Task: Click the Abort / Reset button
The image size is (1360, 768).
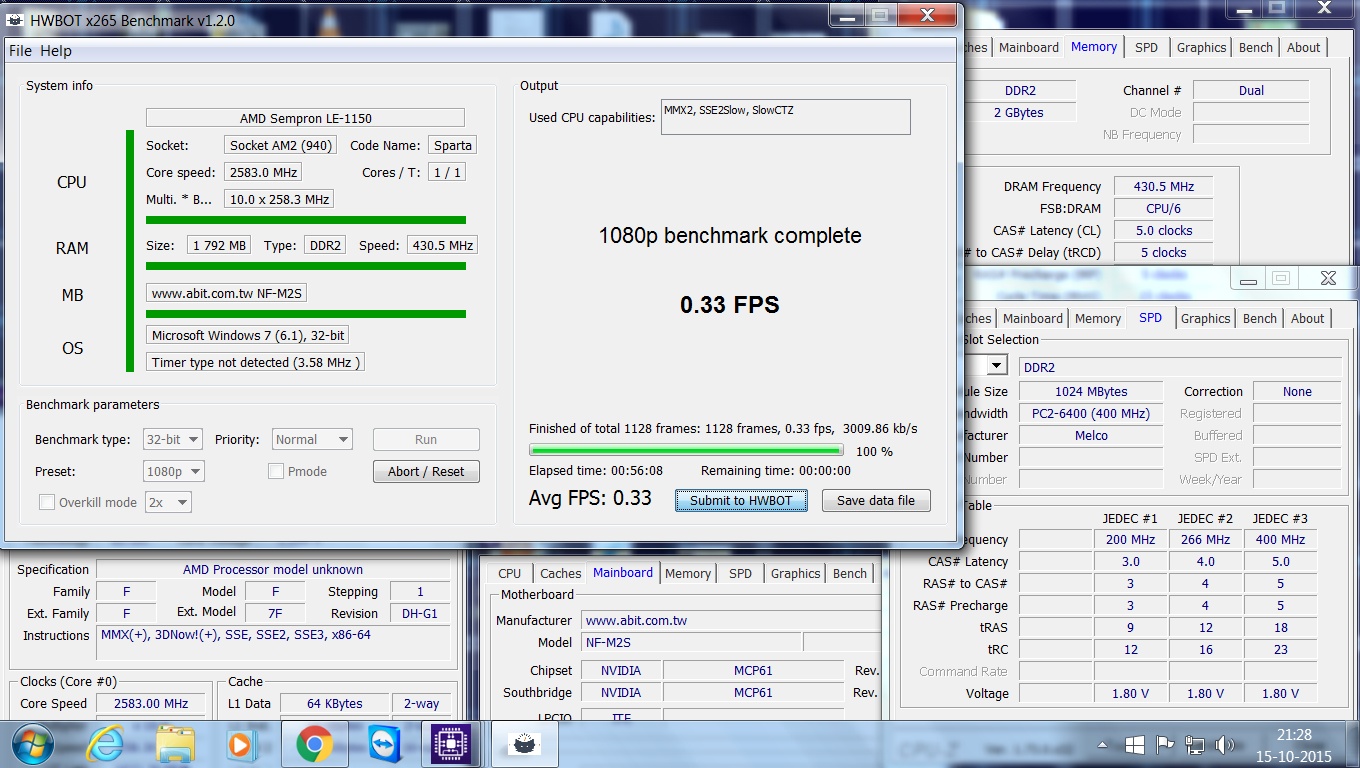Action: [426, 471]
